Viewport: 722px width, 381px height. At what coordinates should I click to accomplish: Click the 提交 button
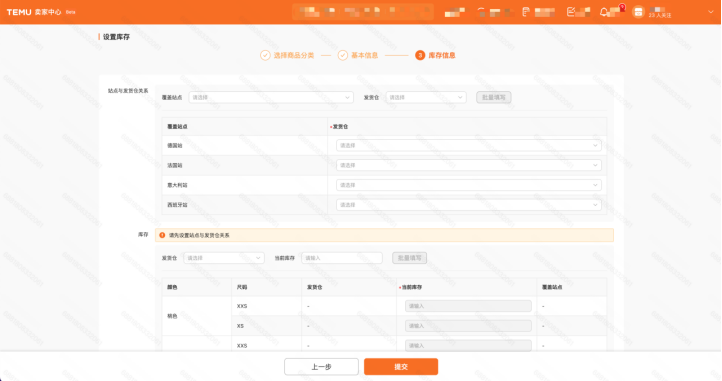[x=401, y=367]
